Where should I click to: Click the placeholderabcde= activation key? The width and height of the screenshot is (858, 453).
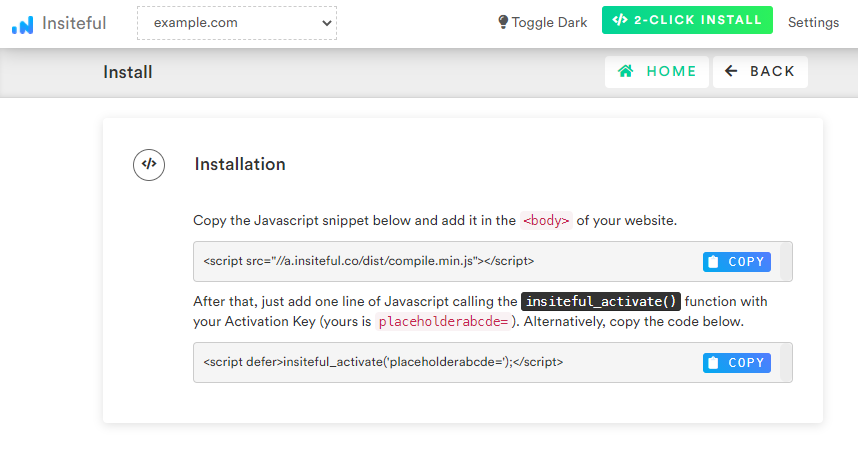pos(443,321)
